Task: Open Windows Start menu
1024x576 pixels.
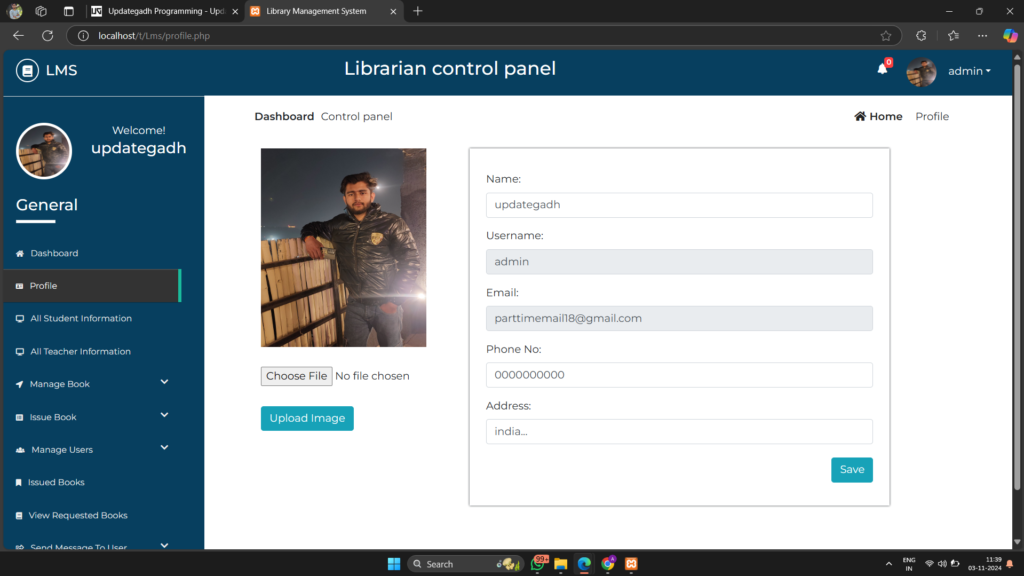Action: click(x=394, y=564)
